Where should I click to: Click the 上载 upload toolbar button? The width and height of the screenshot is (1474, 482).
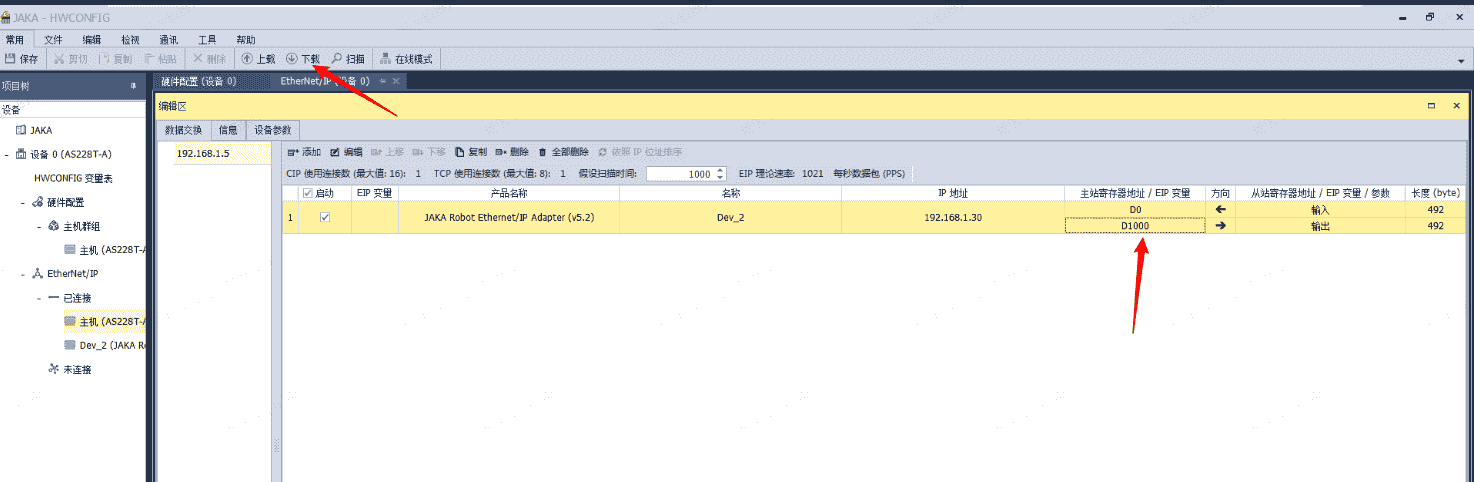tap(258, 59)
